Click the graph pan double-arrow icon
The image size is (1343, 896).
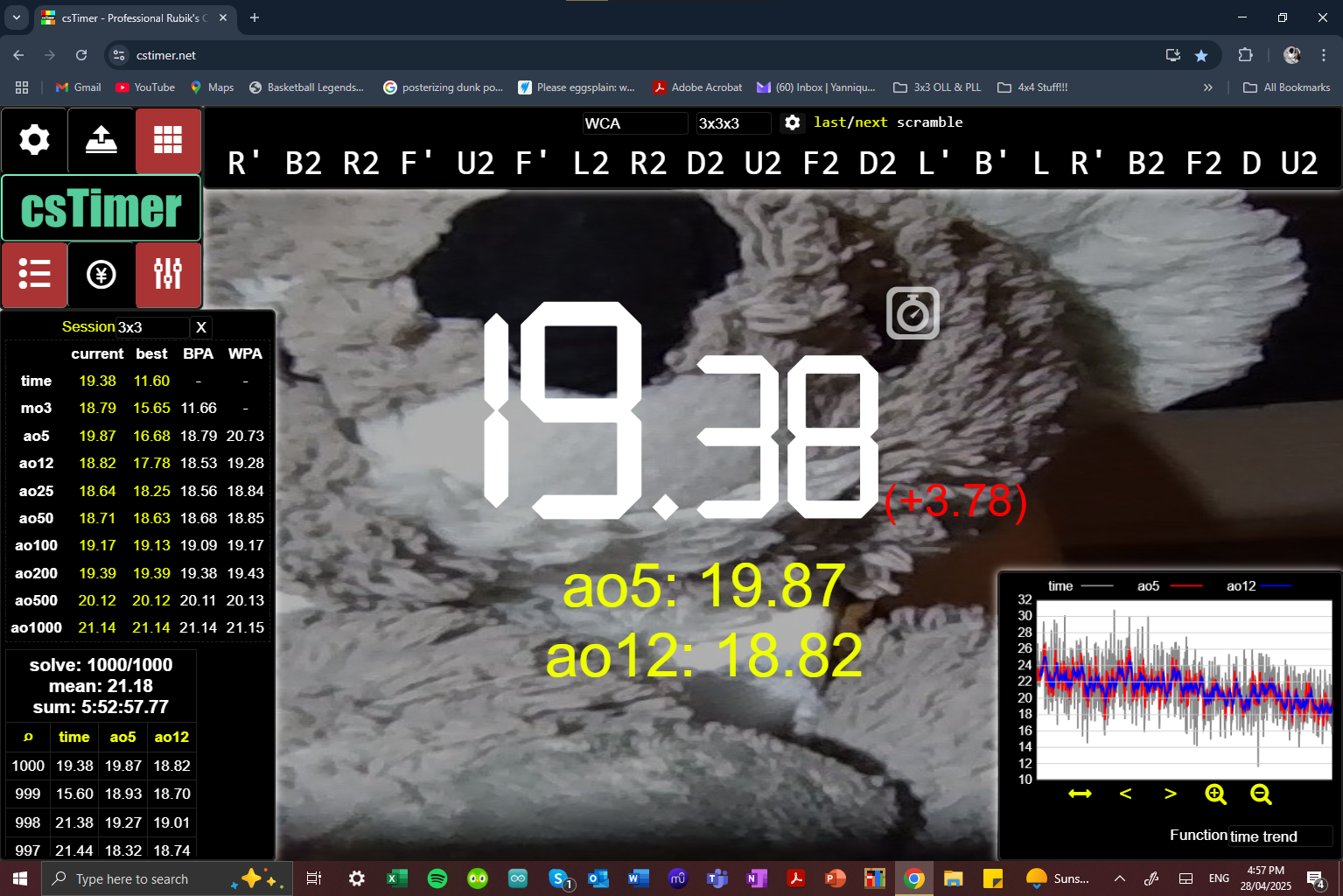point(1081,794)
